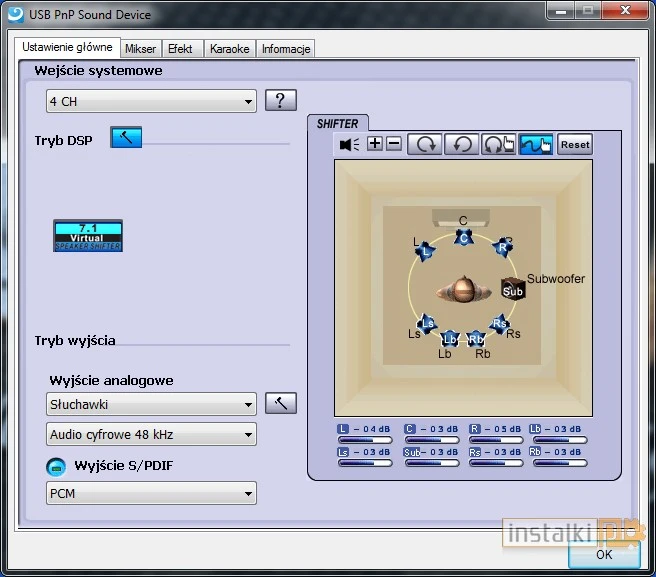Click the DSP mode hammer icon

126,138
